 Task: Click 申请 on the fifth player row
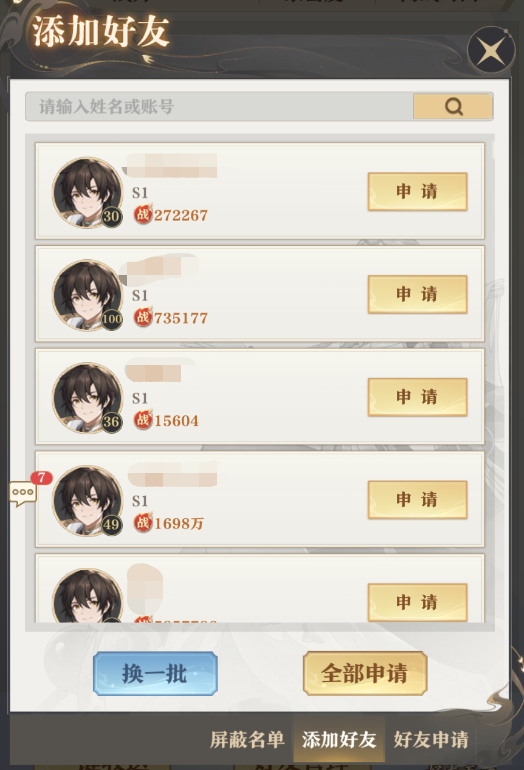pyautogui.click(x=417, y=602)
